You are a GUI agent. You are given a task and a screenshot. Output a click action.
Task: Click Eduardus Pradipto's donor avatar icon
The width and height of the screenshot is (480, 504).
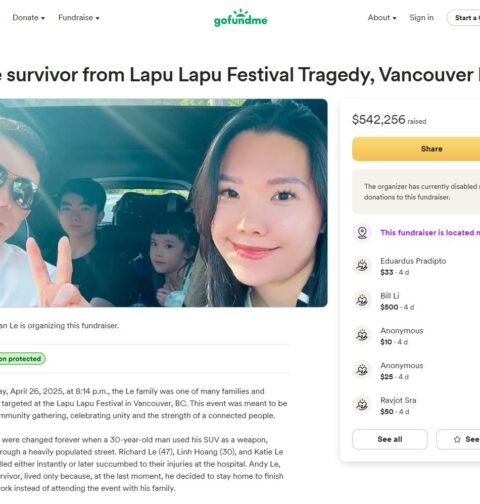coord(362,266)
